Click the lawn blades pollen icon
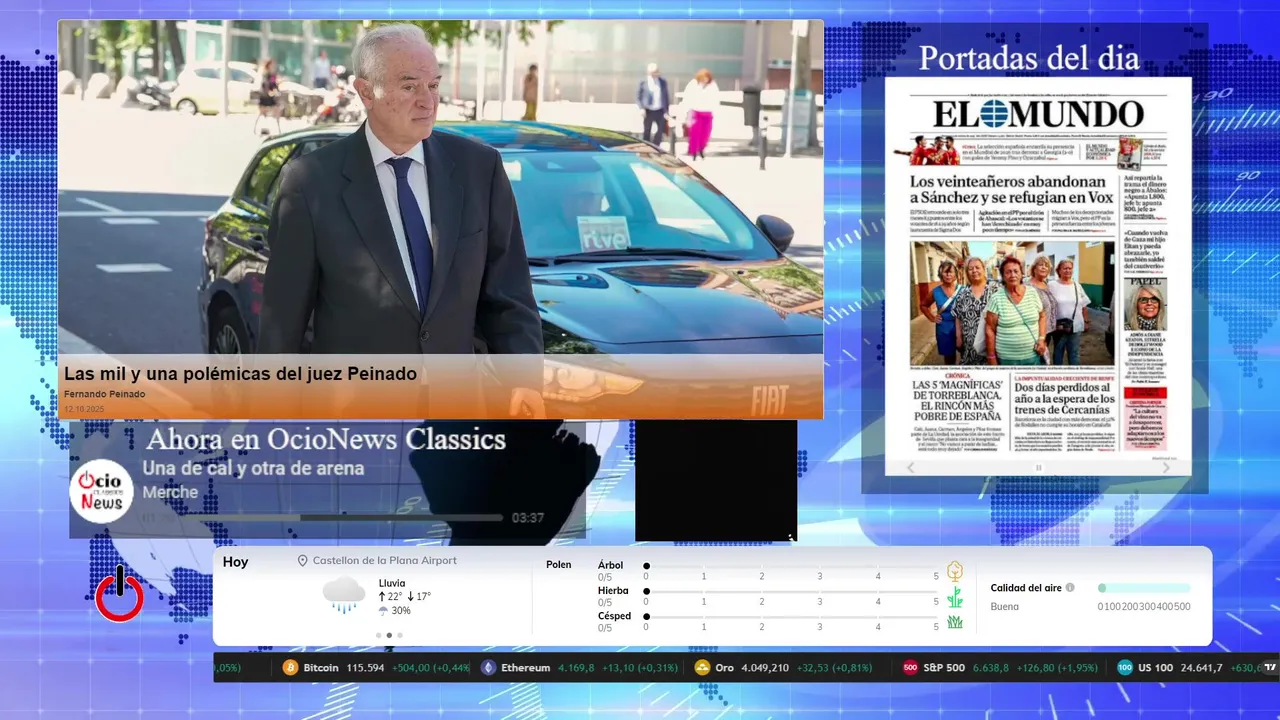The width and height of the screenshot is (1280, 720). tap(955, 622)
